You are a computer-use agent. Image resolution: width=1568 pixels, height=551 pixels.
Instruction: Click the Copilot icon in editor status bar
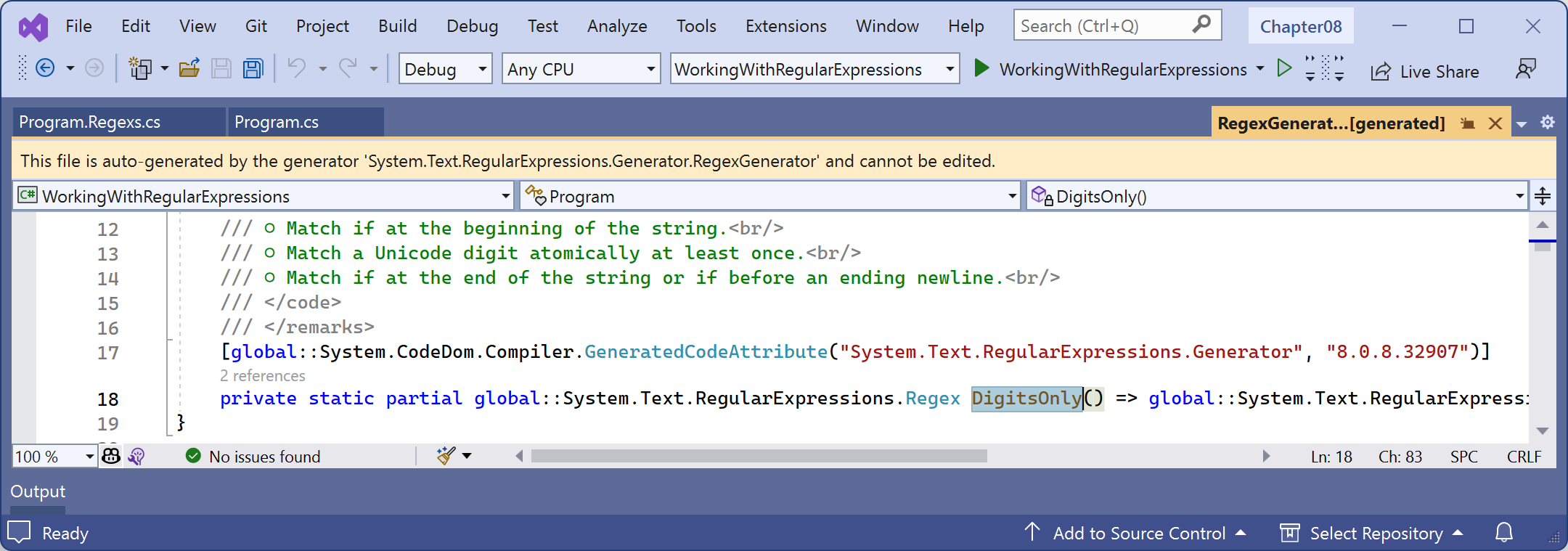[111, 456]
